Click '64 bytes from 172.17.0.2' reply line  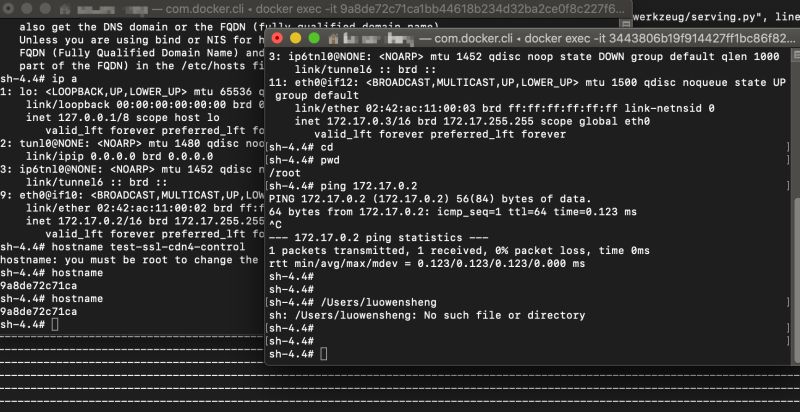[x=453, y=212]
